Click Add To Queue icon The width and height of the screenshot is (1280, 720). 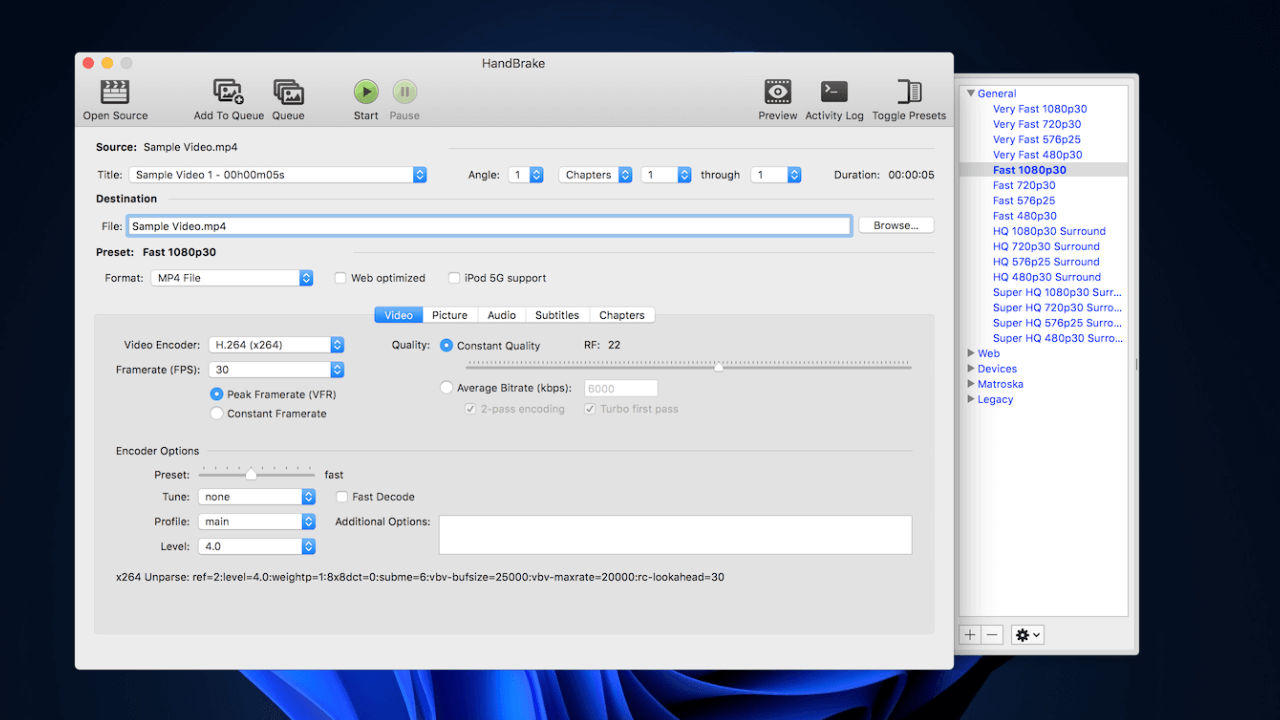click(229, 92)
